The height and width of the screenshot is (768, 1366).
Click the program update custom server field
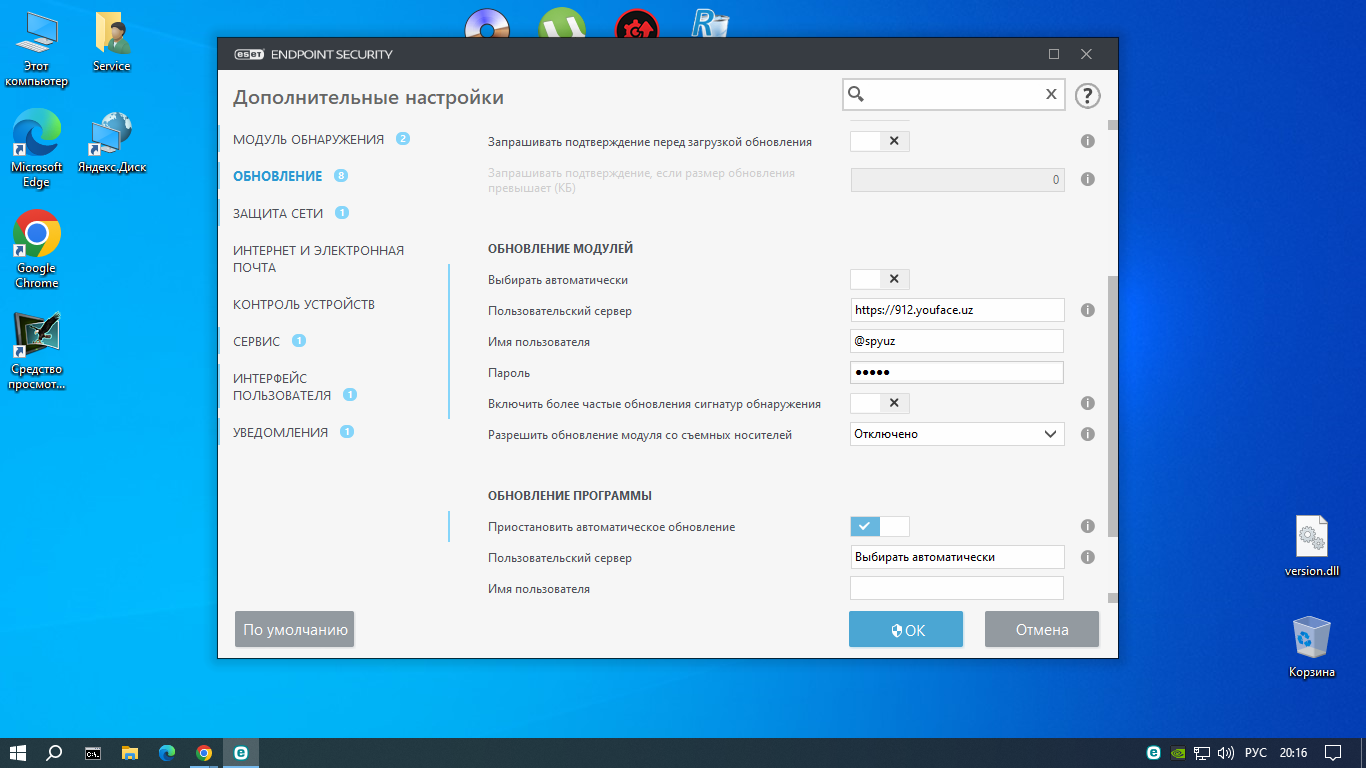(957, 557)
